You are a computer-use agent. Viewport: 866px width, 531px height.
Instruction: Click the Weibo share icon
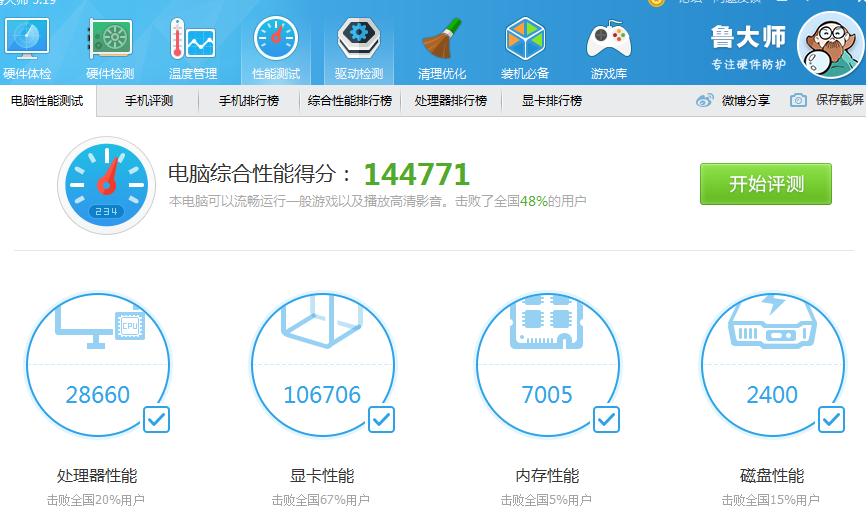tap(705, 101)
